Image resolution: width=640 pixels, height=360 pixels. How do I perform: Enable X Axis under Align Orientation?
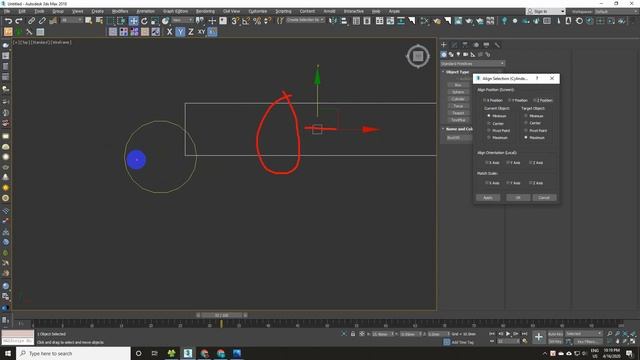(492, 163)
